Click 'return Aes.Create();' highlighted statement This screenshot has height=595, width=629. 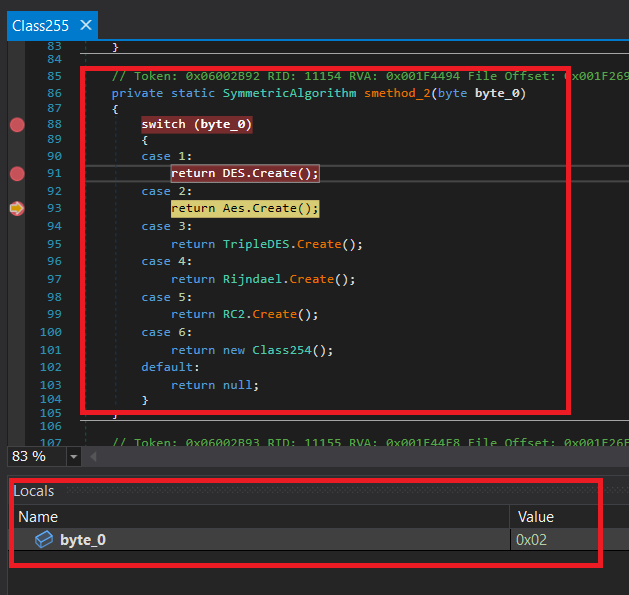(x=245, y=209)
